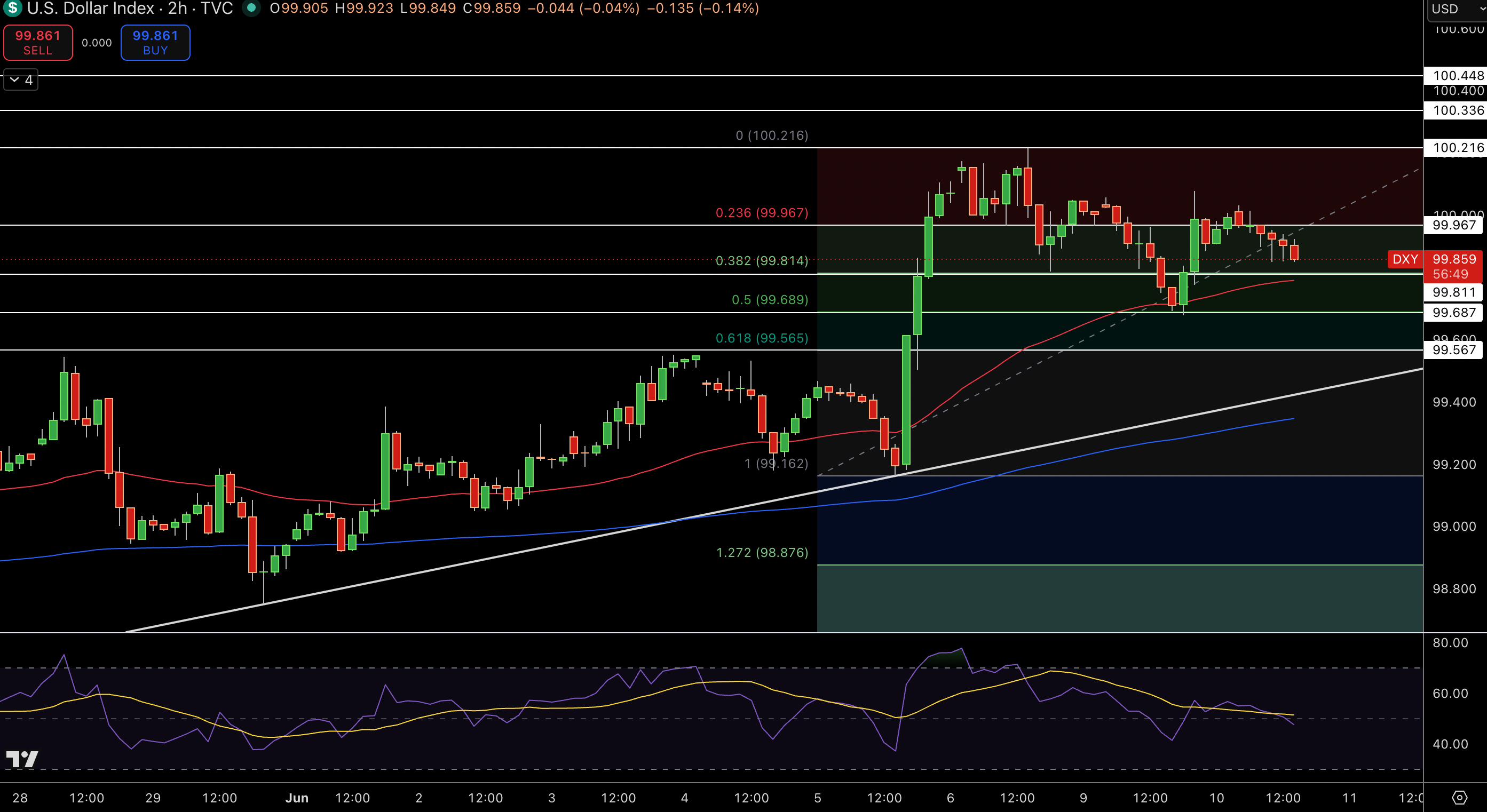Click the 0.5 (99.689) Fibonacci label
The height and width of the screenshot is (812, 1487).
[x=770, y=299]
